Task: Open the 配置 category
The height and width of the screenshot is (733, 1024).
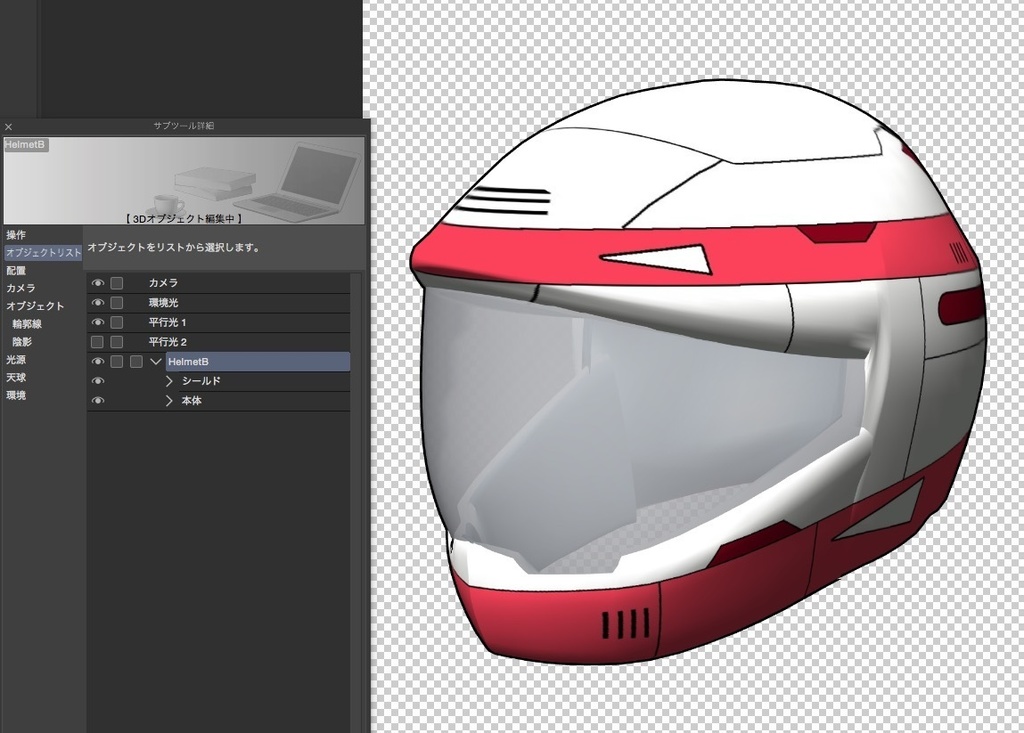Action: click(16, 270)
